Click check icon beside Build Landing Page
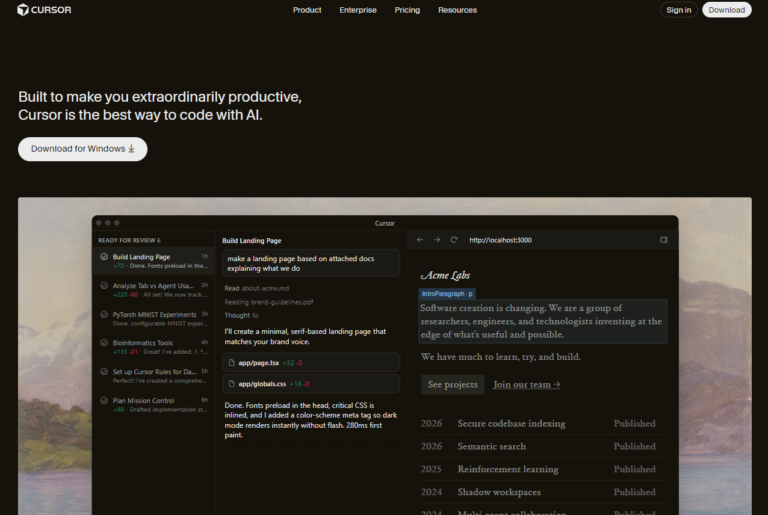The height and width of the screenshot is (515, 768). point(104,256)
